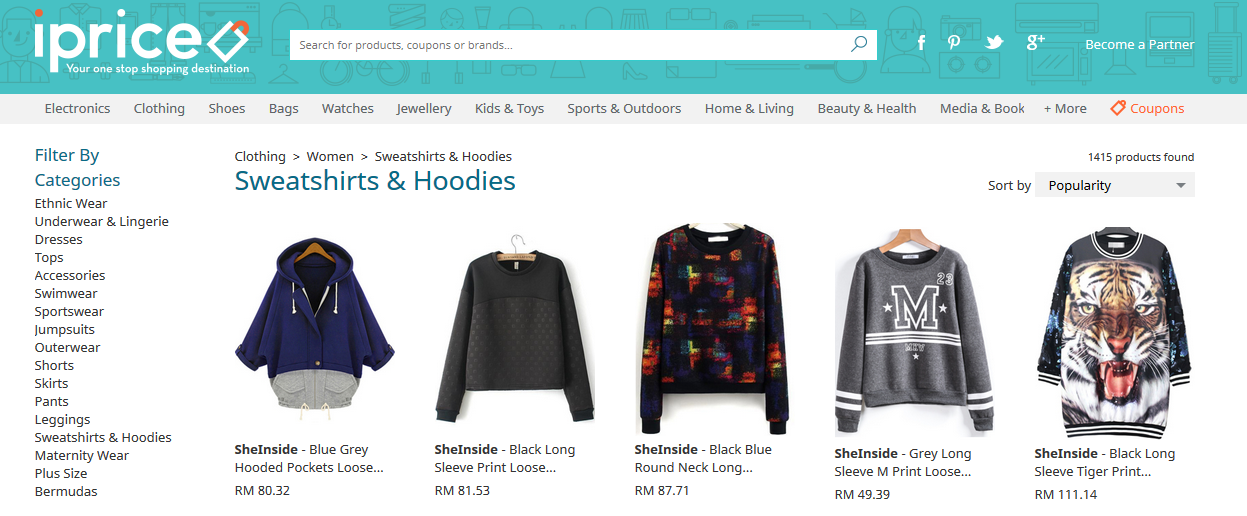1247x516 pixels.
Task: Select the Beauty & Health menu item
Action: [867, 108]
